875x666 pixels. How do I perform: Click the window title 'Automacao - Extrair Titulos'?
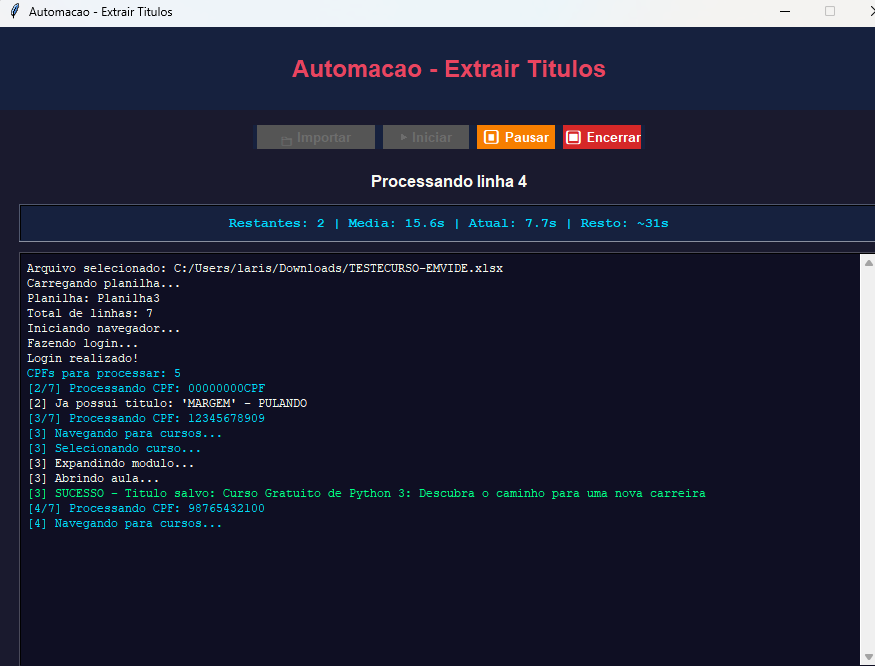pyautogui.click(x=100, y=12)
